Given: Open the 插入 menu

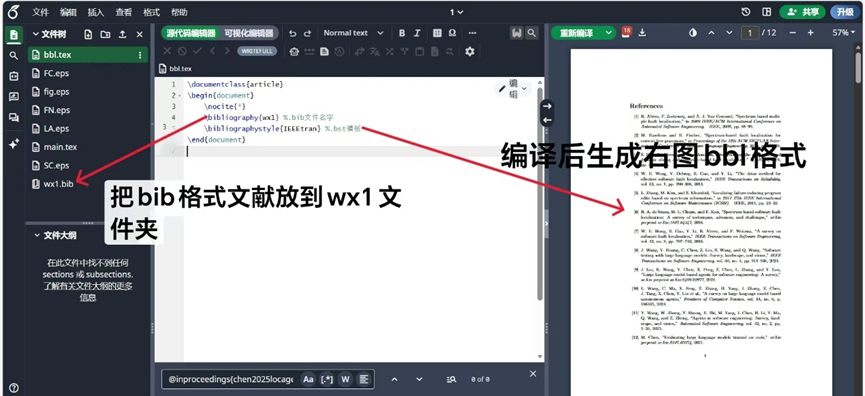Looking at the screenshot, I should 95,12.
